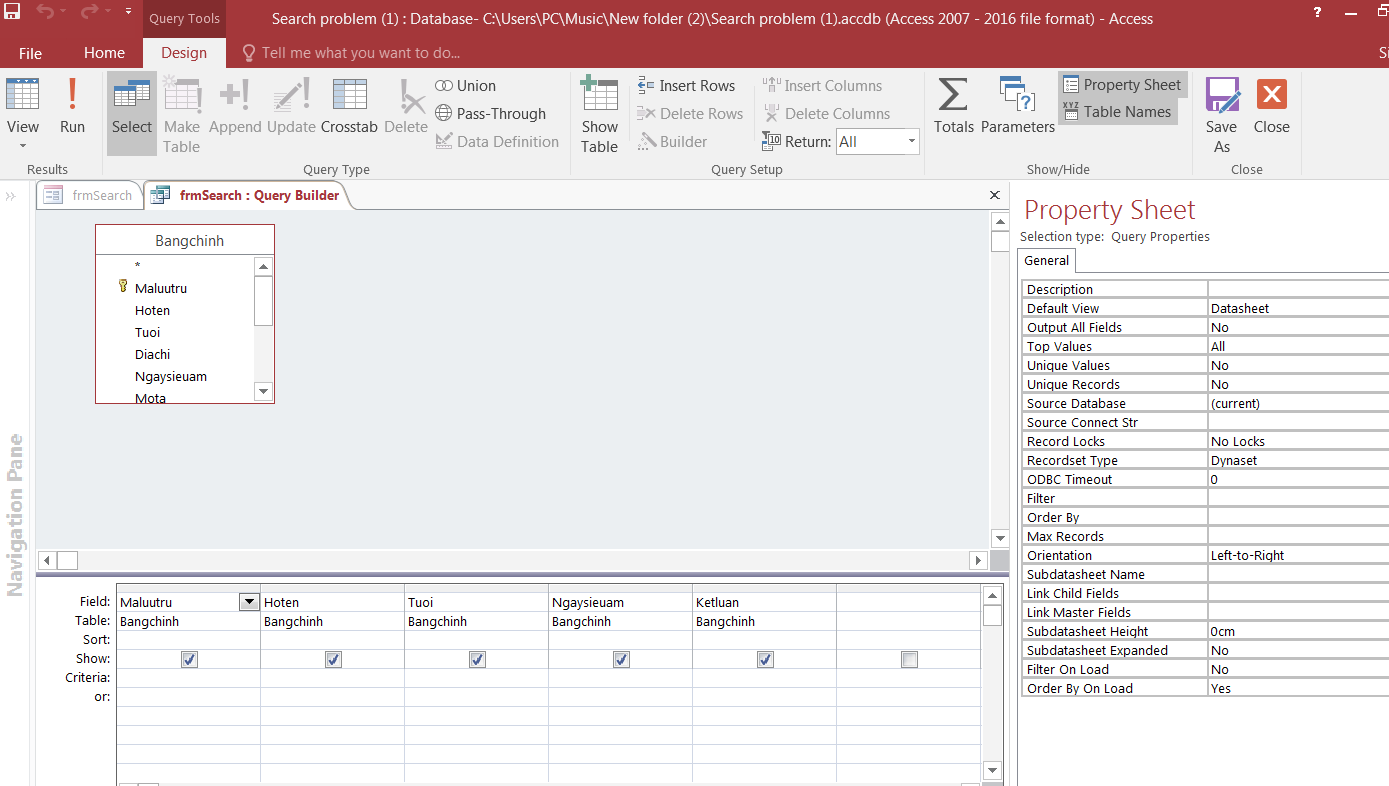Click the Bangchinh table title bar
The height and width of the screenshot is (786, 1389).
[185, 240]
